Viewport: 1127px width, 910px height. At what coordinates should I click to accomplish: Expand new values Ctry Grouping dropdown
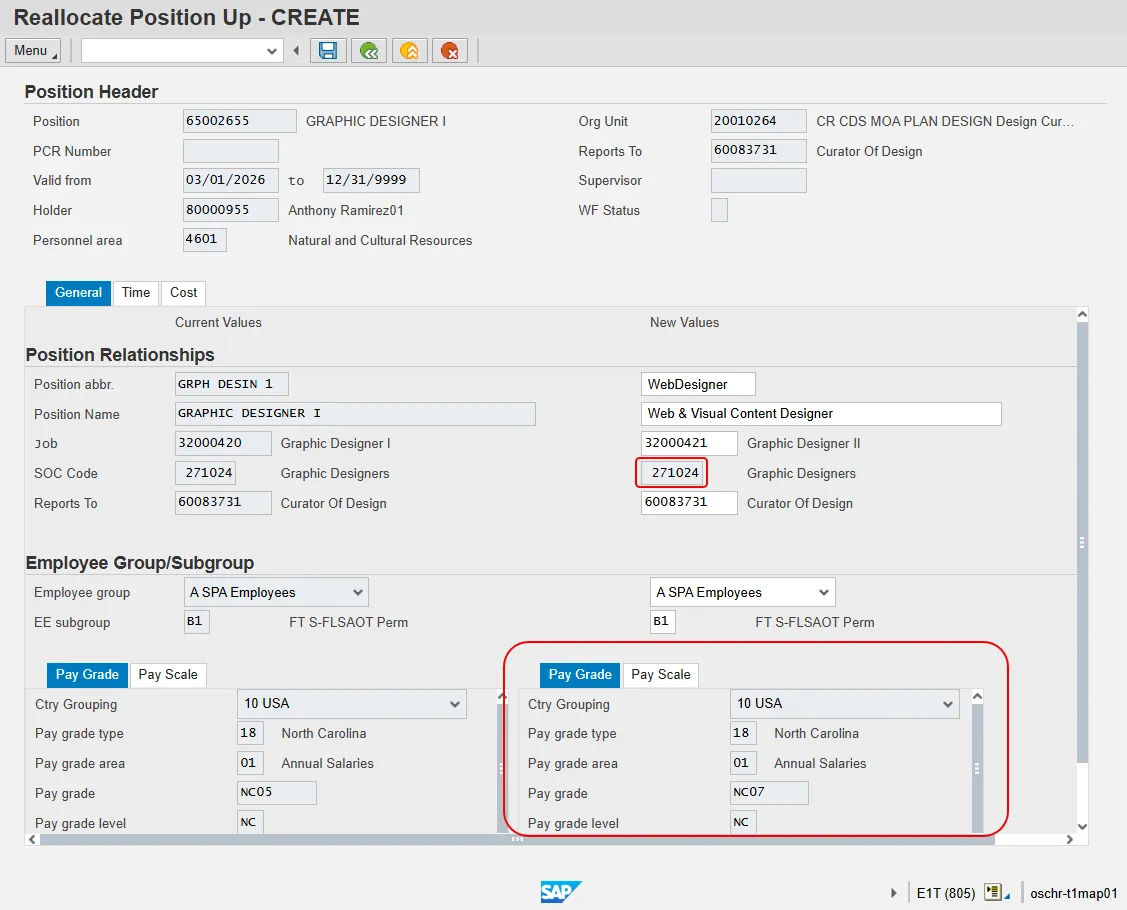coord(948,704)
